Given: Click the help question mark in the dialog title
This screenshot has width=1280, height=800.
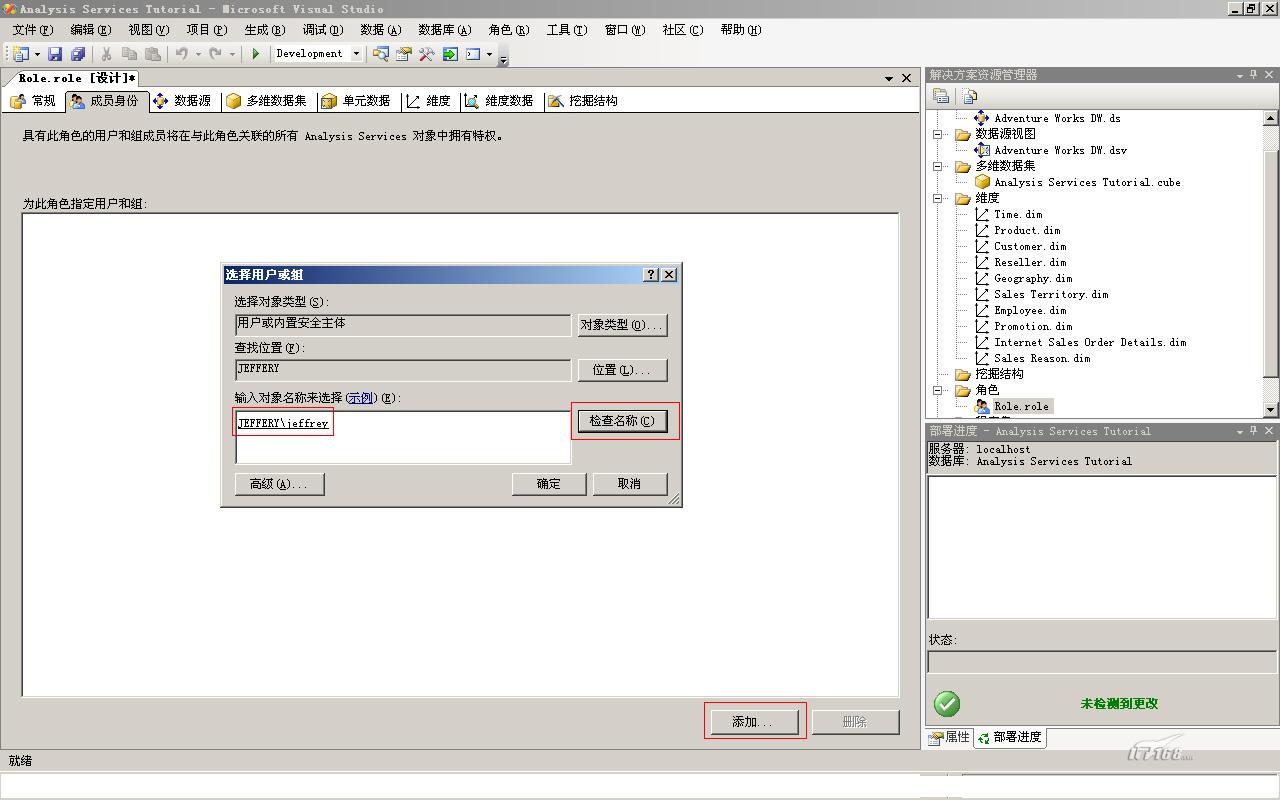Looking at the screenshot, I should pyautogui.click(x=651, y=274).
